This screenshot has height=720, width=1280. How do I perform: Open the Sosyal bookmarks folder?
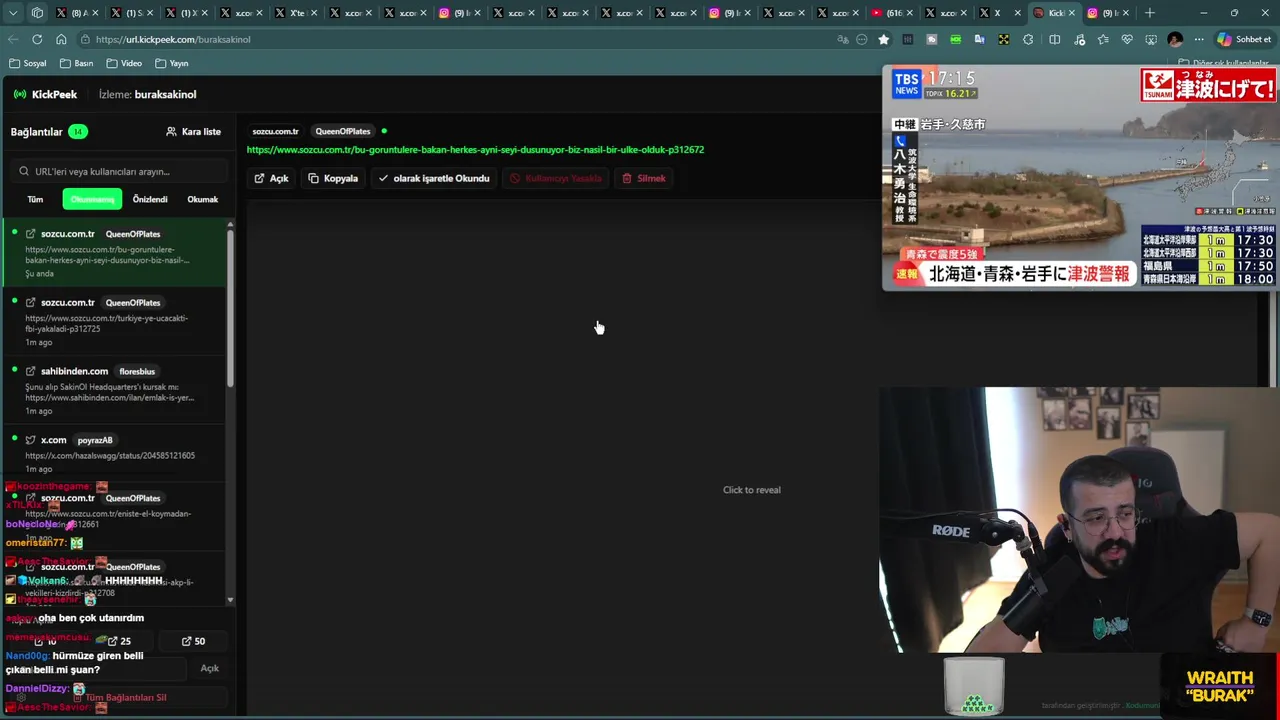tap(28, 63)
